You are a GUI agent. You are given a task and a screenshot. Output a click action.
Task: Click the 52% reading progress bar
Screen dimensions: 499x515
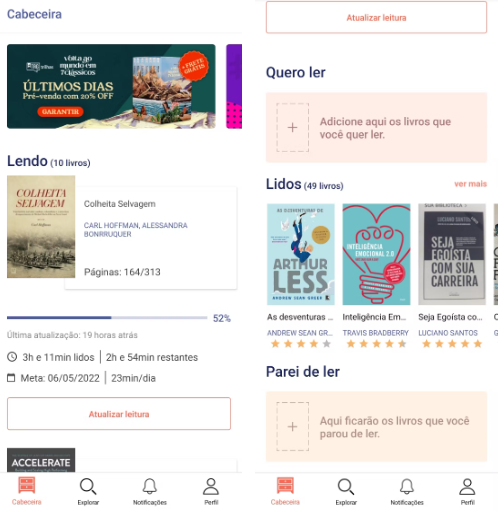point(107,318)
